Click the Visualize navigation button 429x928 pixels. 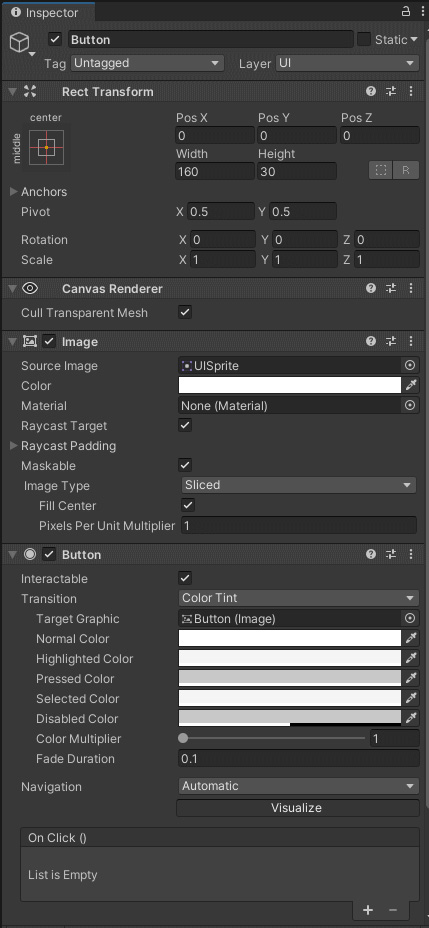tap(298, 808)
